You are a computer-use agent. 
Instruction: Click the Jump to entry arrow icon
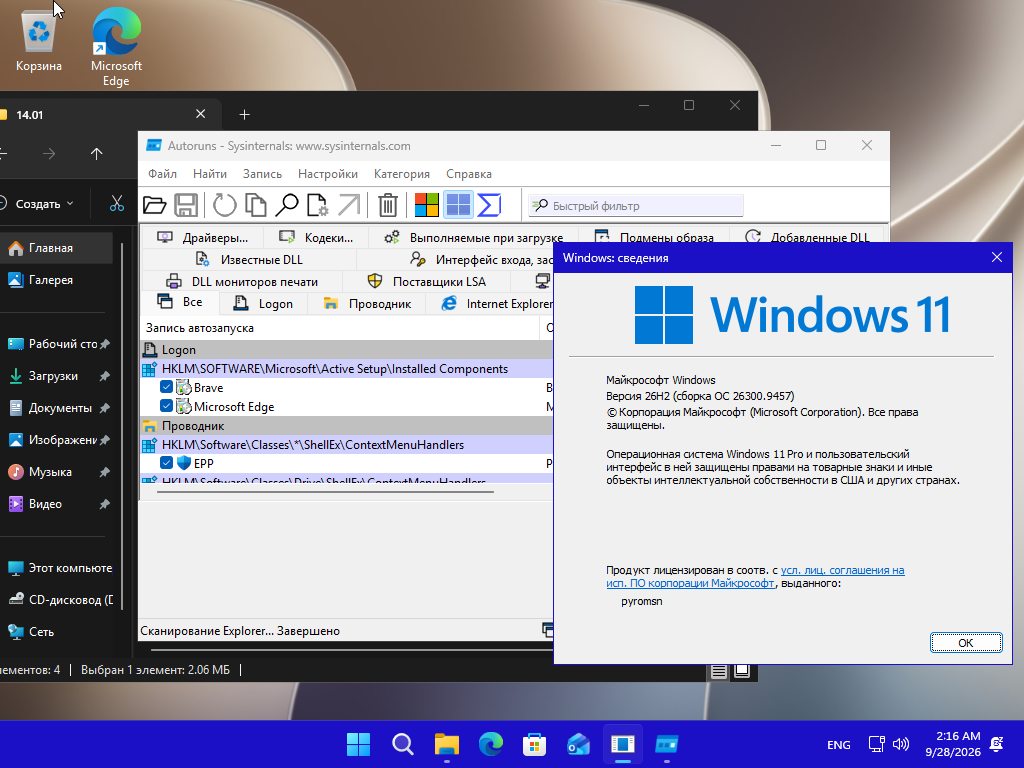[x=349, y=205]
